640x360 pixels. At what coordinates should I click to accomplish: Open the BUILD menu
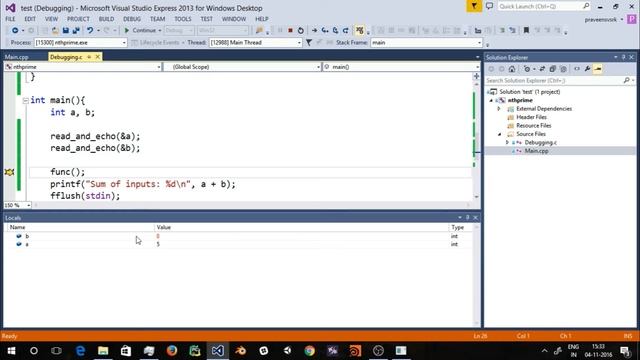pyautogui.click(x=107, y=19)
